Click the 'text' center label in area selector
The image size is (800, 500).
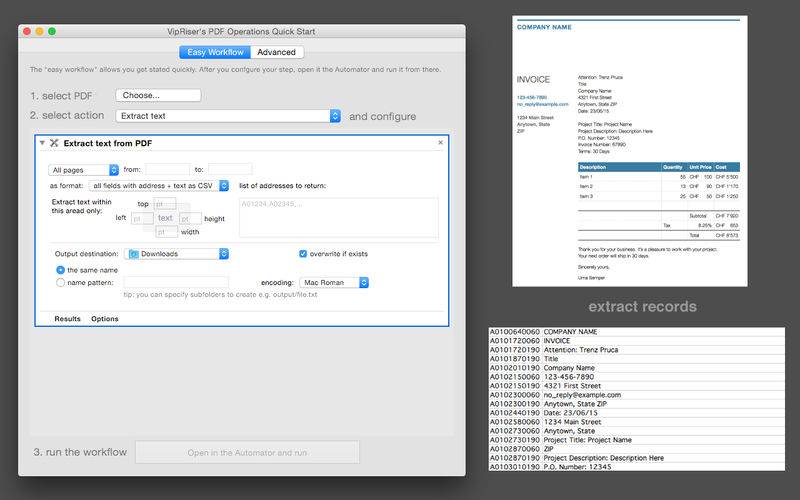[165, 218]
